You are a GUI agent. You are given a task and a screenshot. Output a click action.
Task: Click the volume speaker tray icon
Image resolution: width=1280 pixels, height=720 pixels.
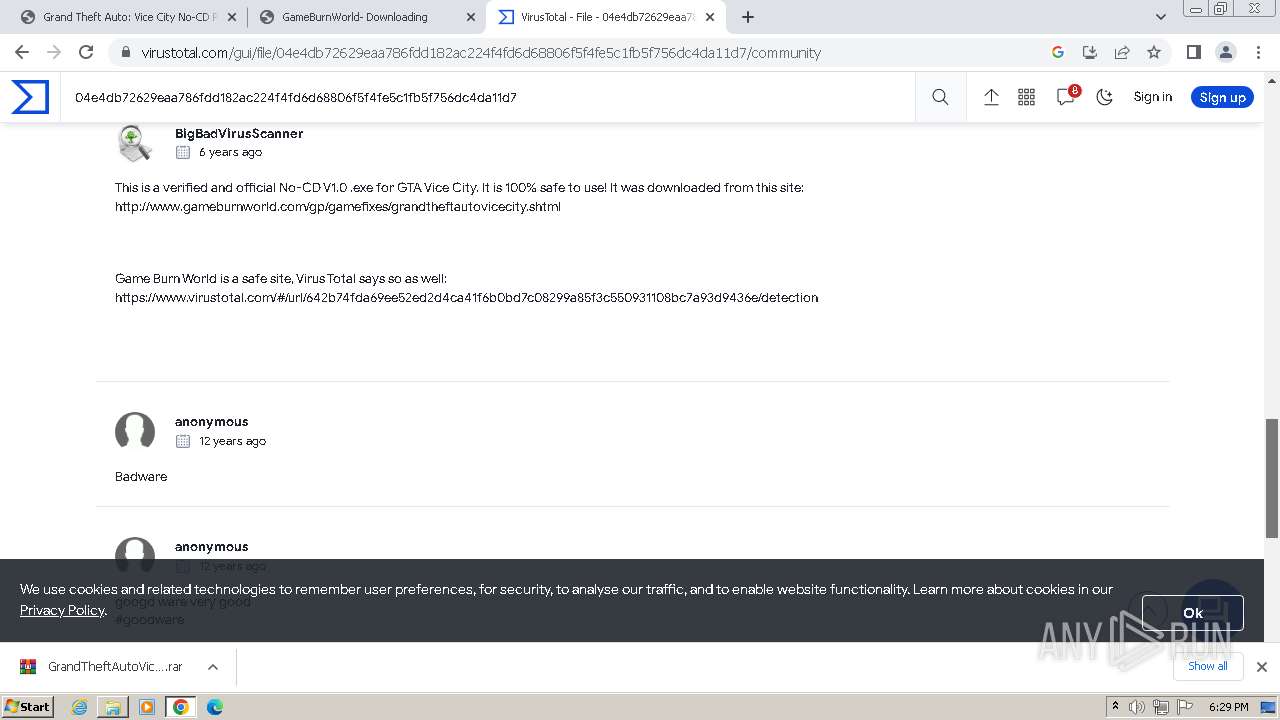(1137, 707)
